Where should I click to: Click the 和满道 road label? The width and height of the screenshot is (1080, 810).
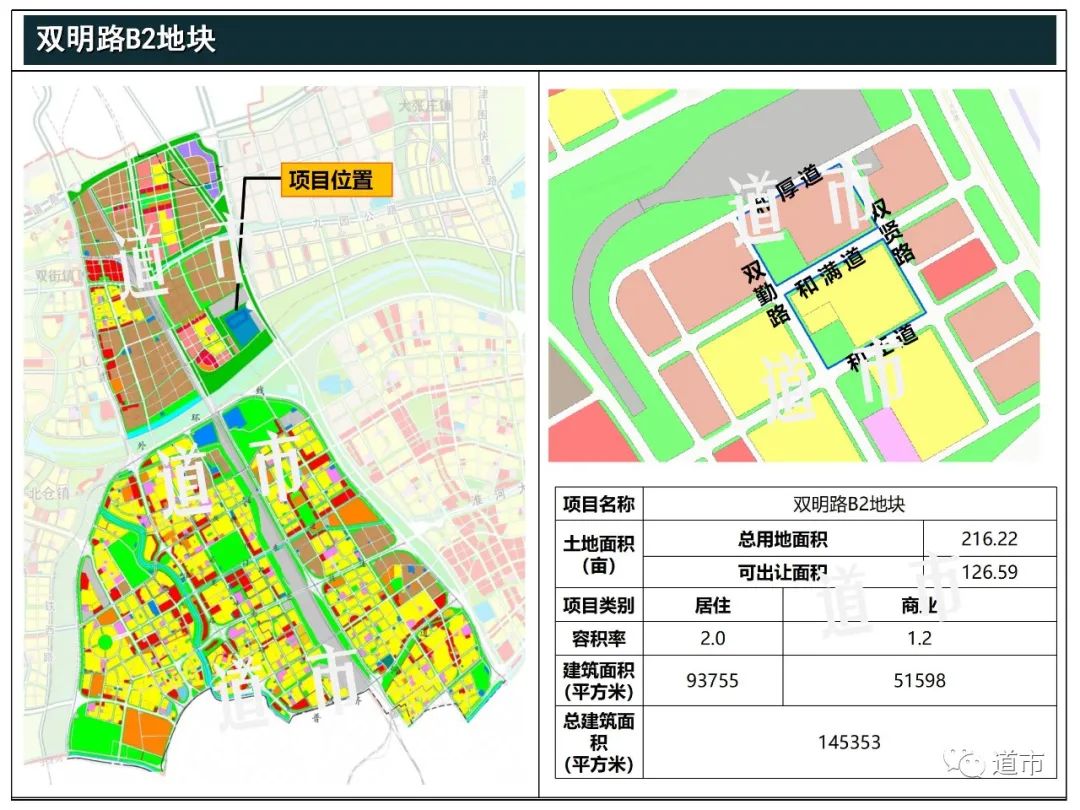(x=828, y=273)
